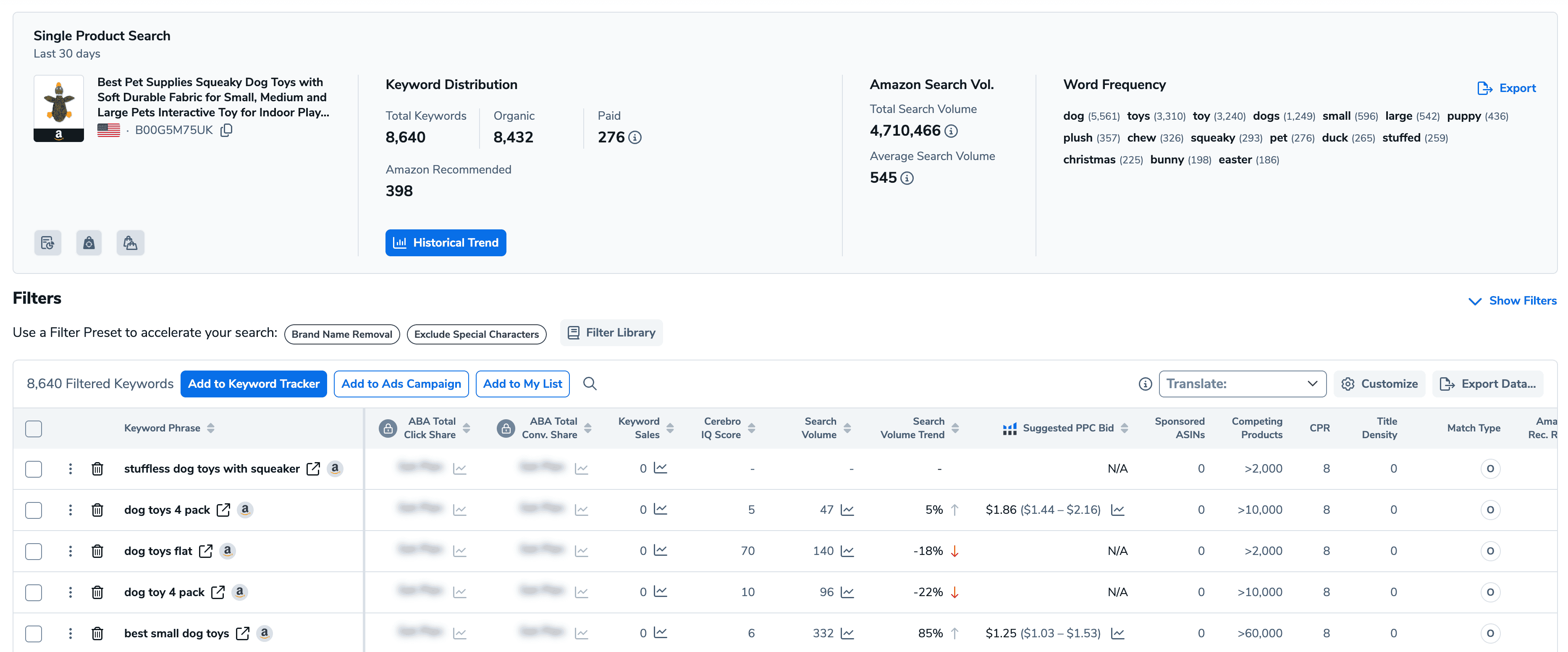Open the third product tool icon with bags
This screenshot has width=1568, height=652.
130,243
